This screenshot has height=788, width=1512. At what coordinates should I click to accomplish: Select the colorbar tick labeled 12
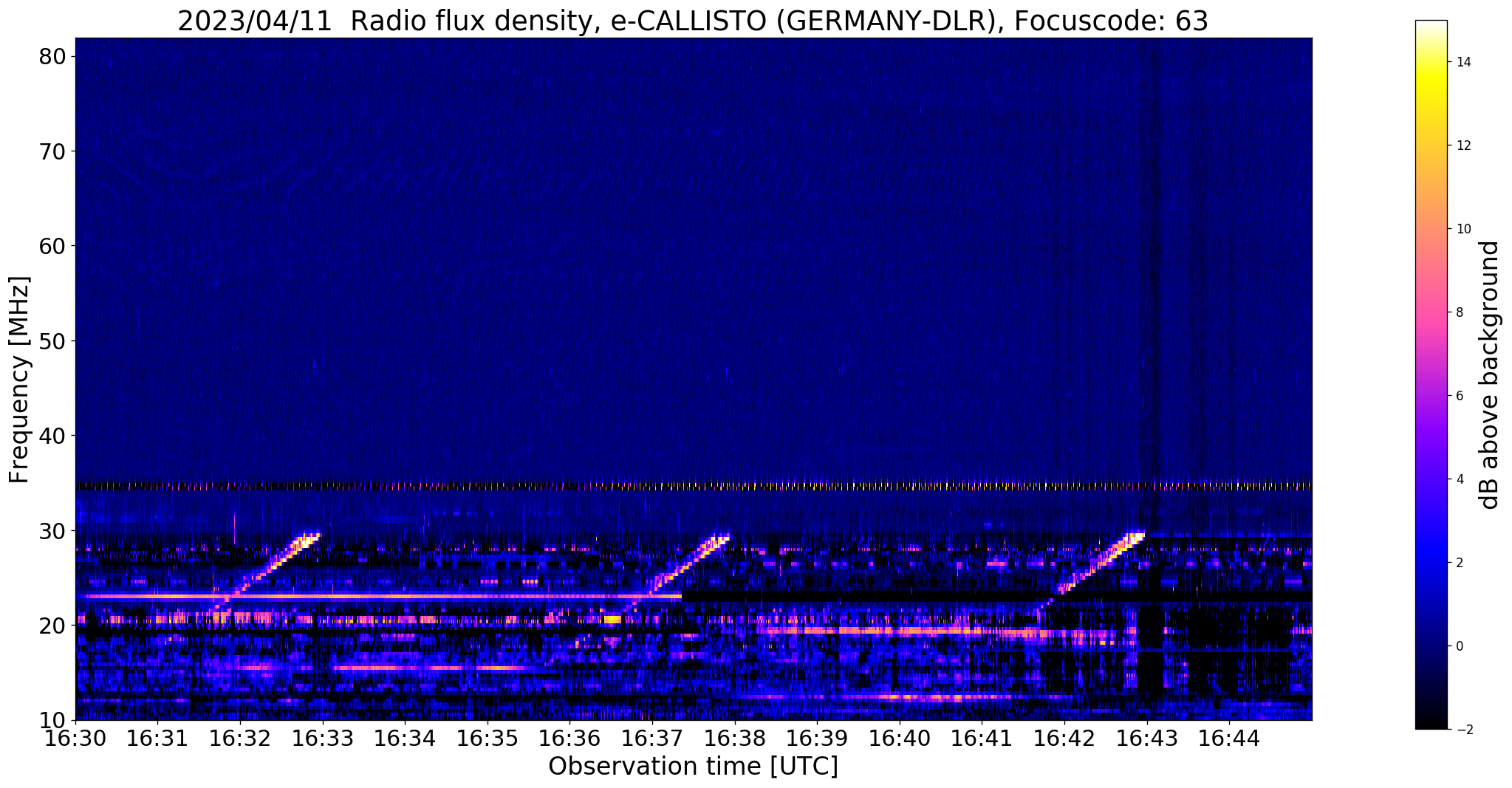pyautogui.click(x=1463, y=145)
